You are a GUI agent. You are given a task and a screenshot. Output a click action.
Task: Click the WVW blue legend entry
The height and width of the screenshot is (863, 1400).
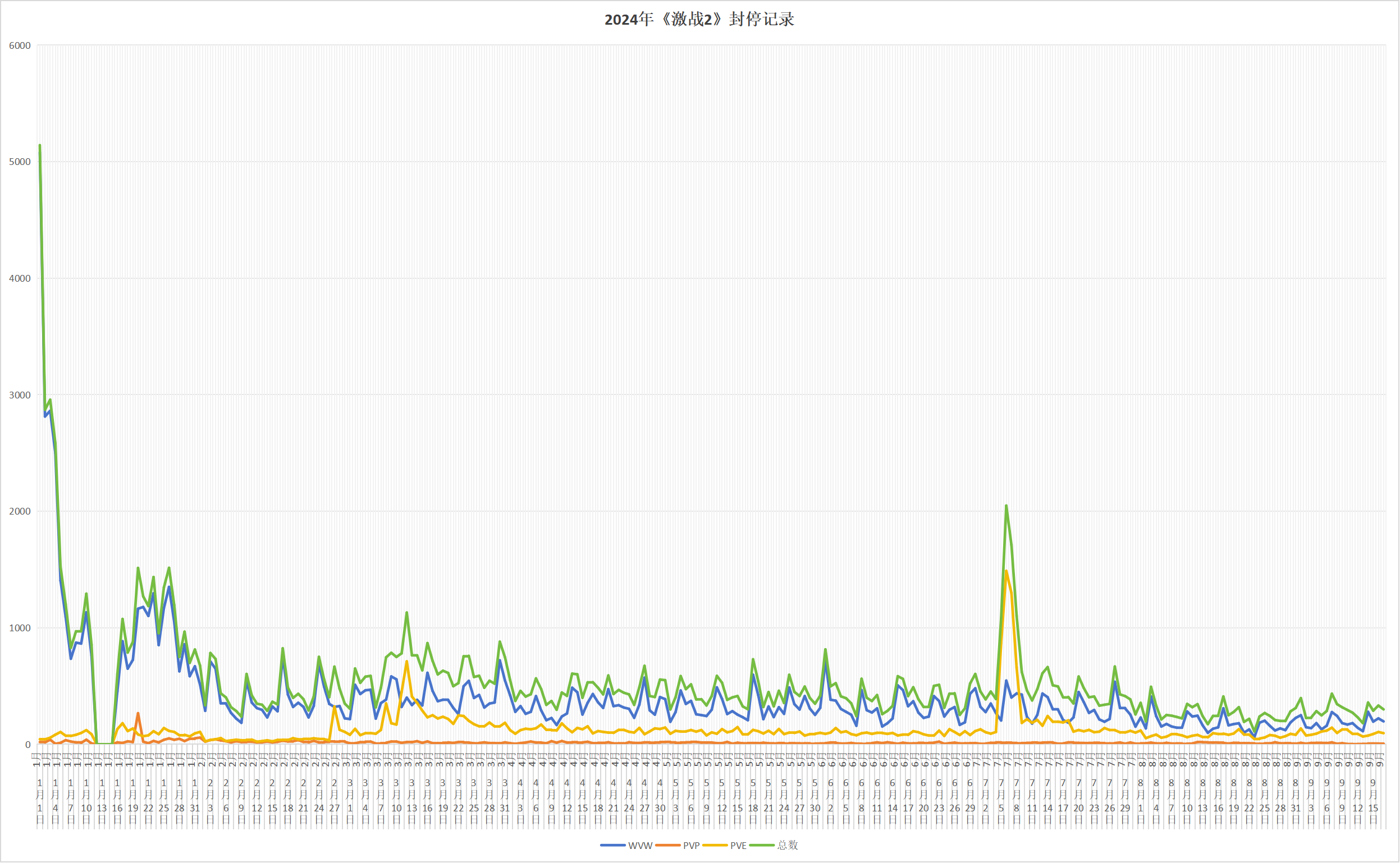(626, 845)
